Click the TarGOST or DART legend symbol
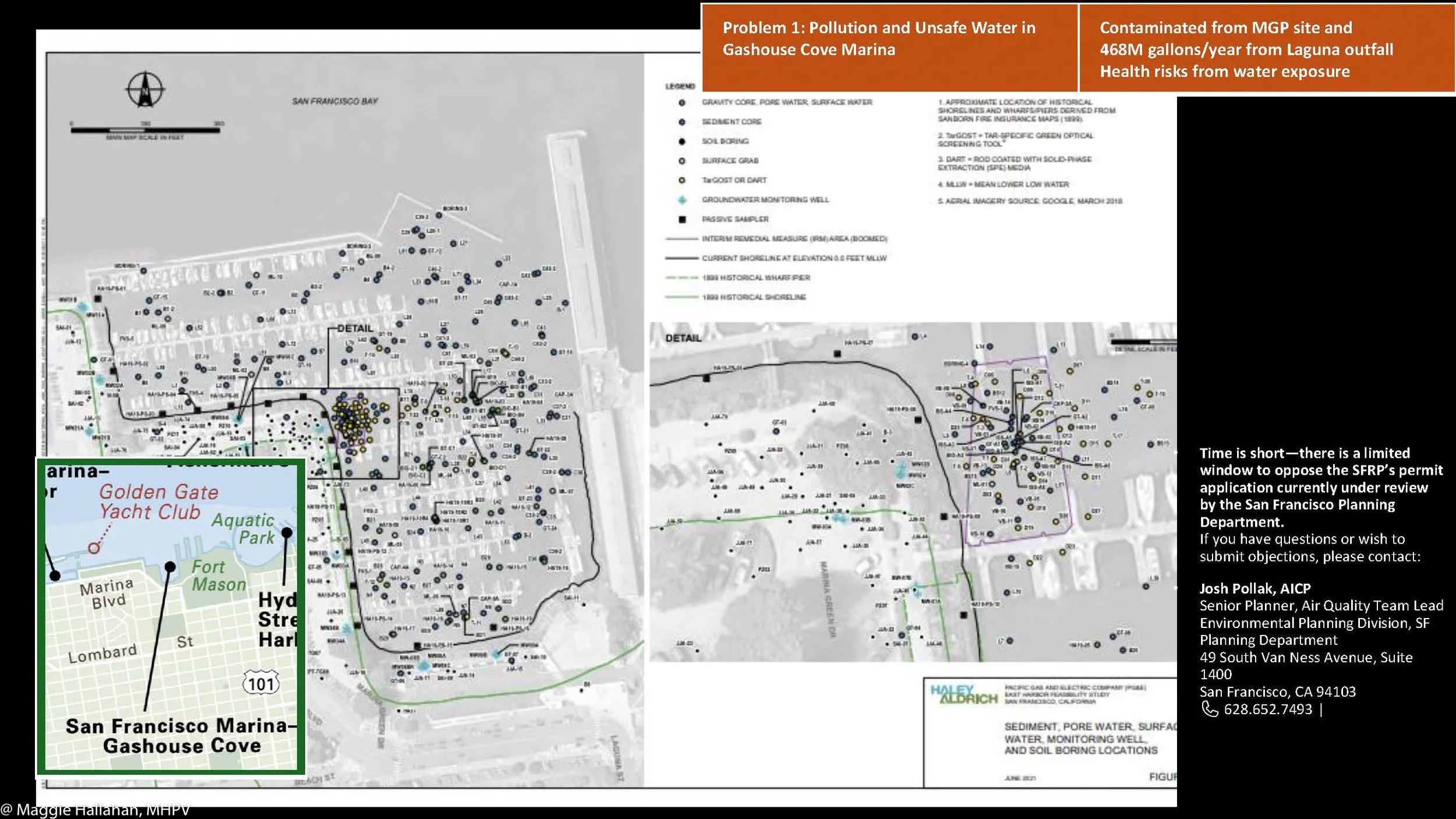The width and height of the screenshot is (1456, 819). point(682,181)
